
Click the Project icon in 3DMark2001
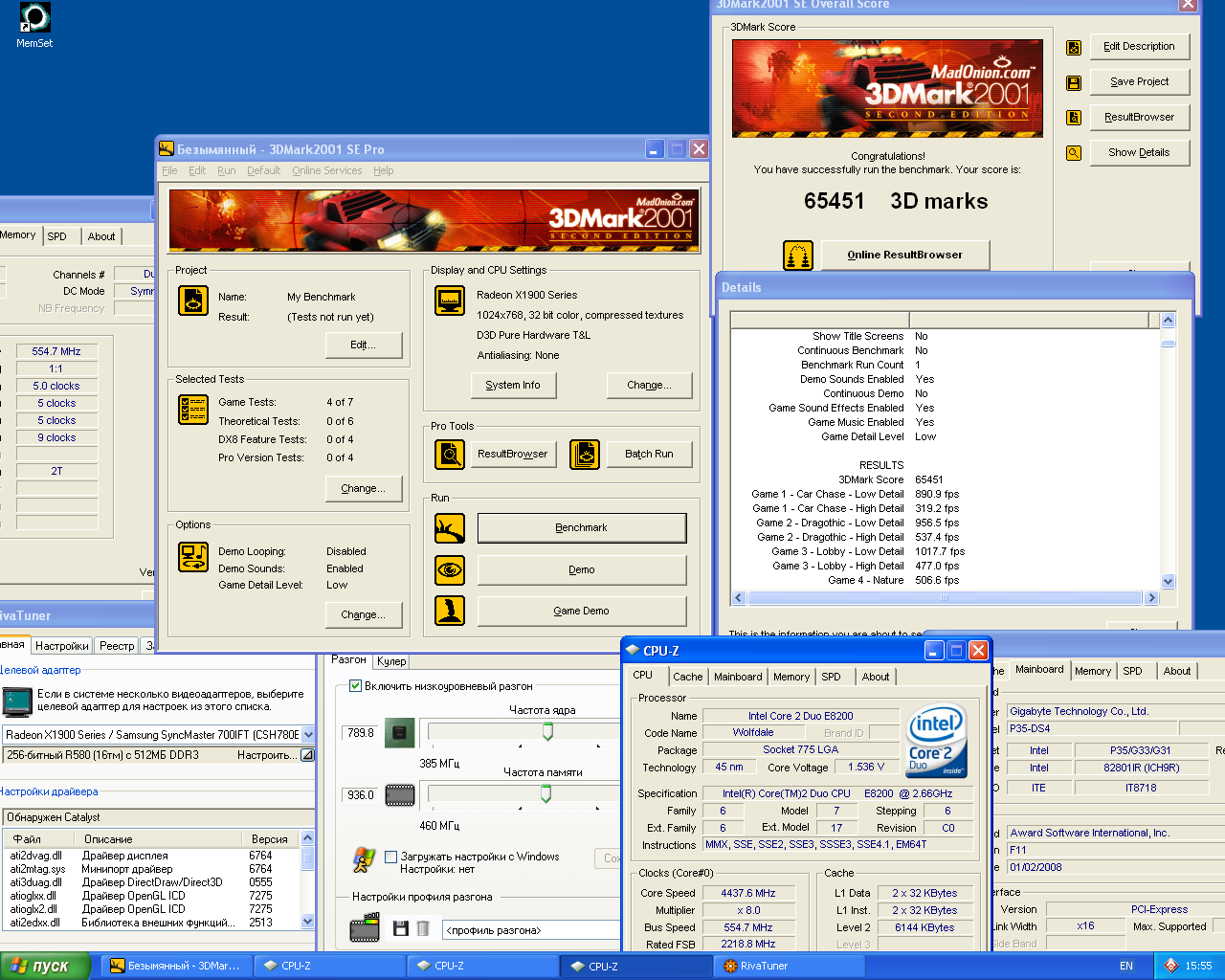[x=193, y=301]
